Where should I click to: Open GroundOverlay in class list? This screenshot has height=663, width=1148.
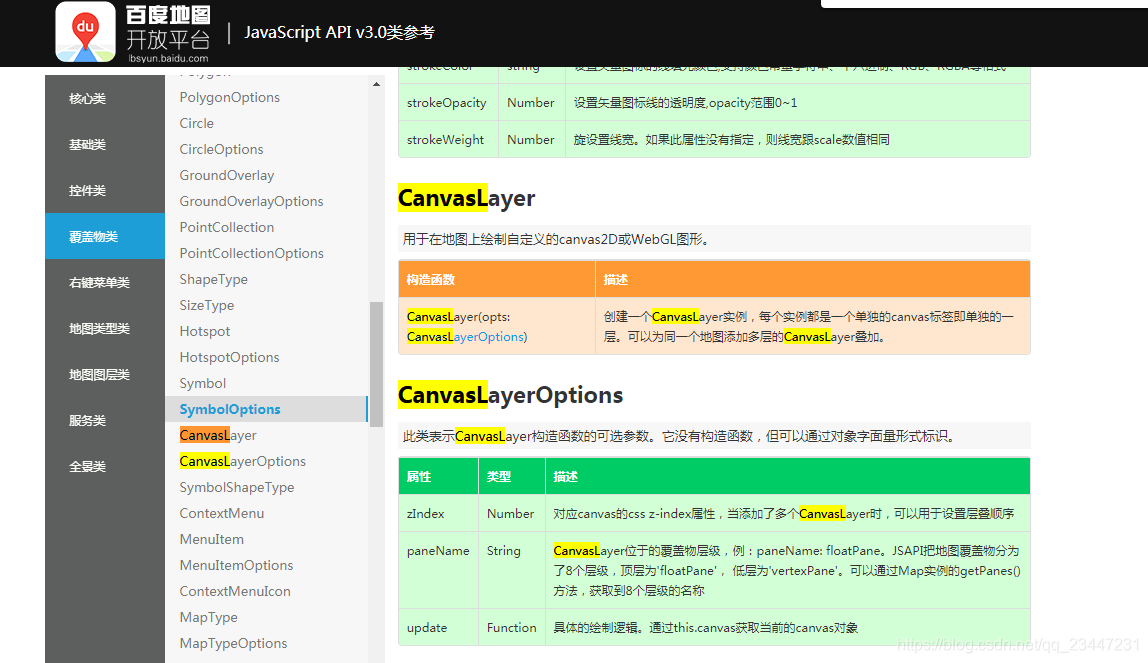(227, 176)
